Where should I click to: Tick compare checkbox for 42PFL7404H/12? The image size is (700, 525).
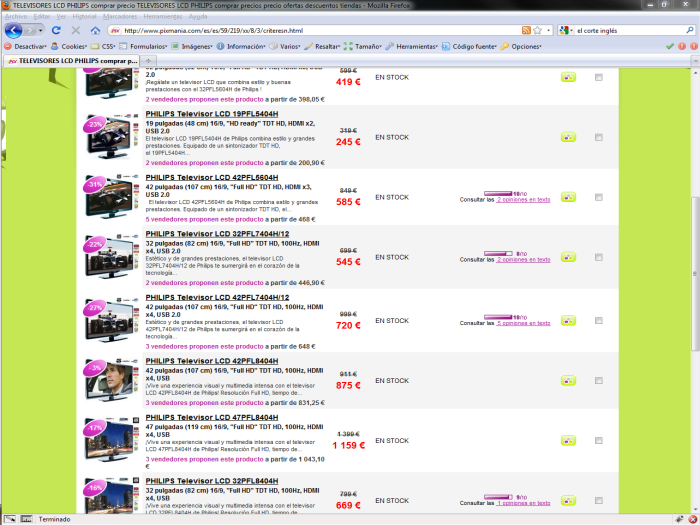[599, 321]
